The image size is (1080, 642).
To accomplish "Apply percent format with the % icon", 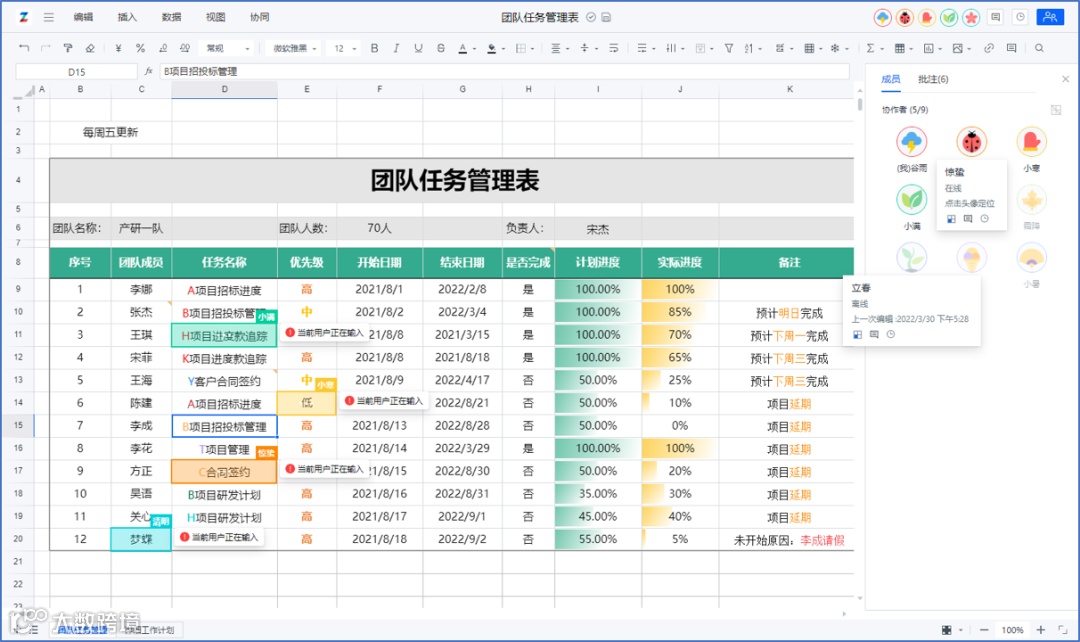I will 141,48.
